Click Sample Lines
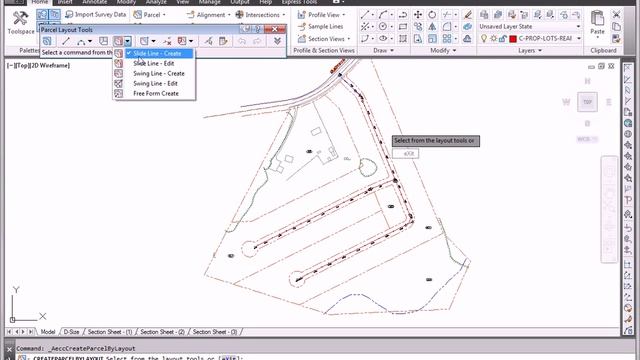This screenshot has height=360, width=640. coord(320,27)
